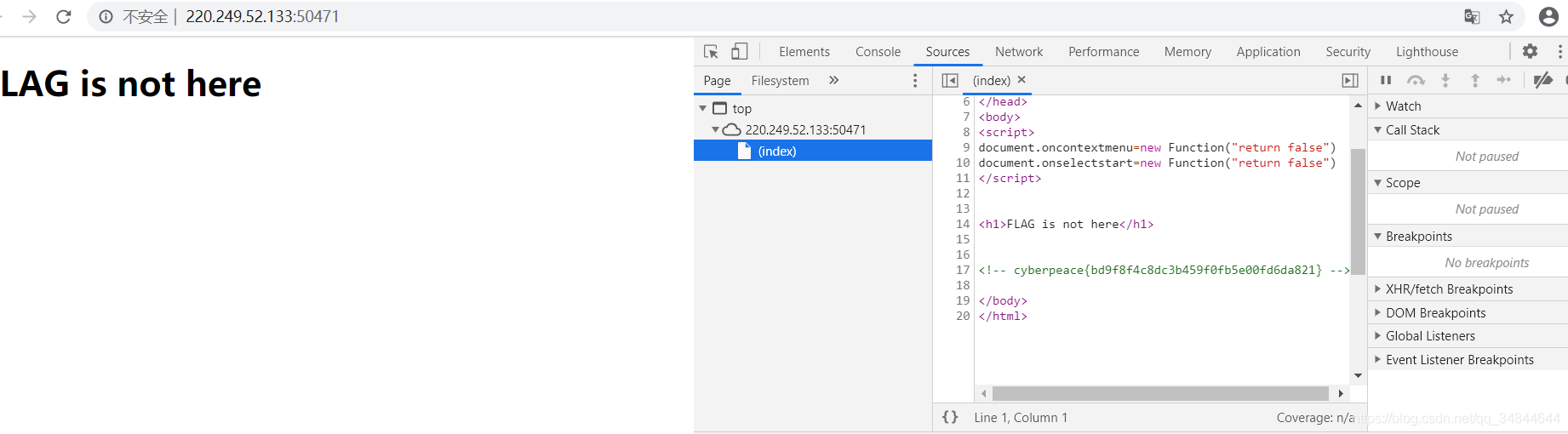The height and width of the screenshot is (434, 1568).
Task: Open the Network tab
Action: (x=1019, y=52)
